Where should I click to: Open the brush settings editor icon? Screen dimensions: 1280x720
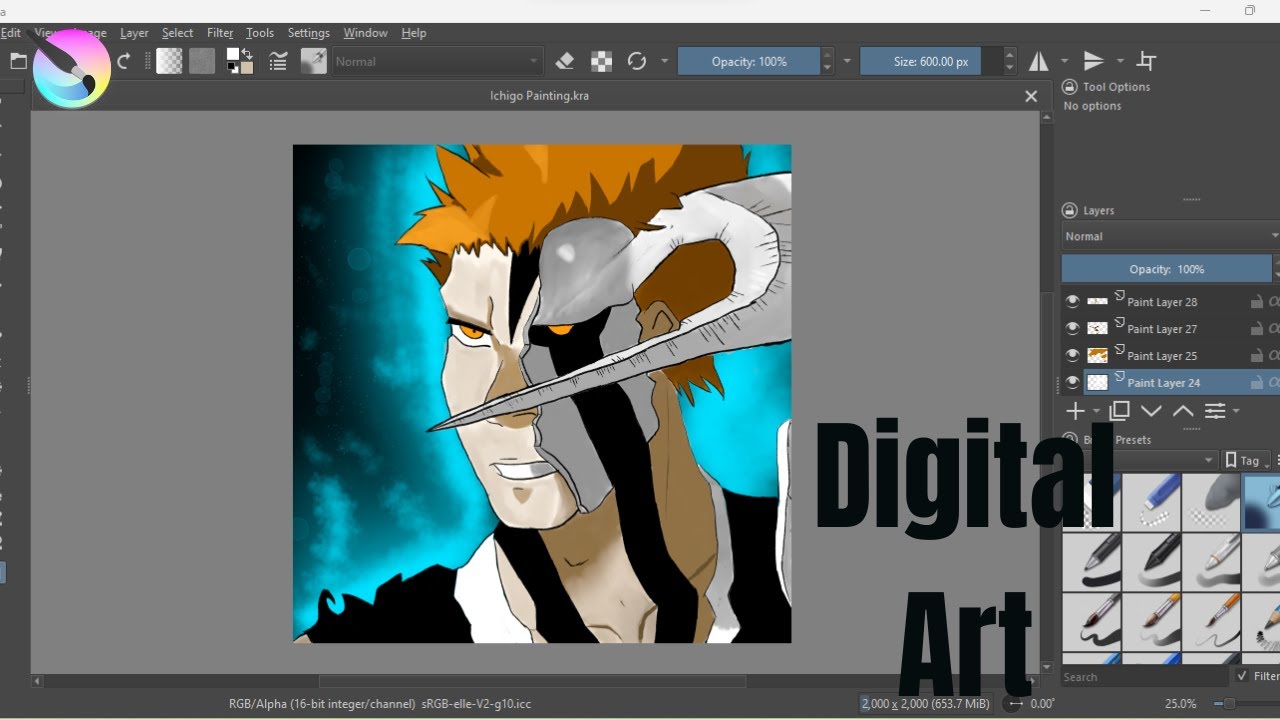click(278, 61)
